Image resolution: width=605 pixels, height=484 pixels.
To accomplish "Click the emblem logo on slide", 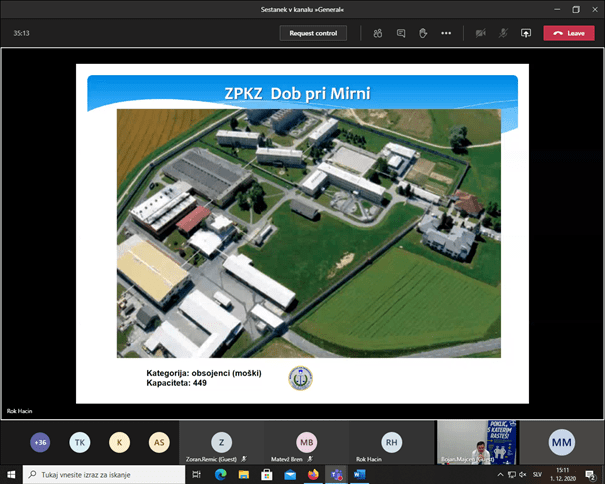I will (x=301, y=378).
